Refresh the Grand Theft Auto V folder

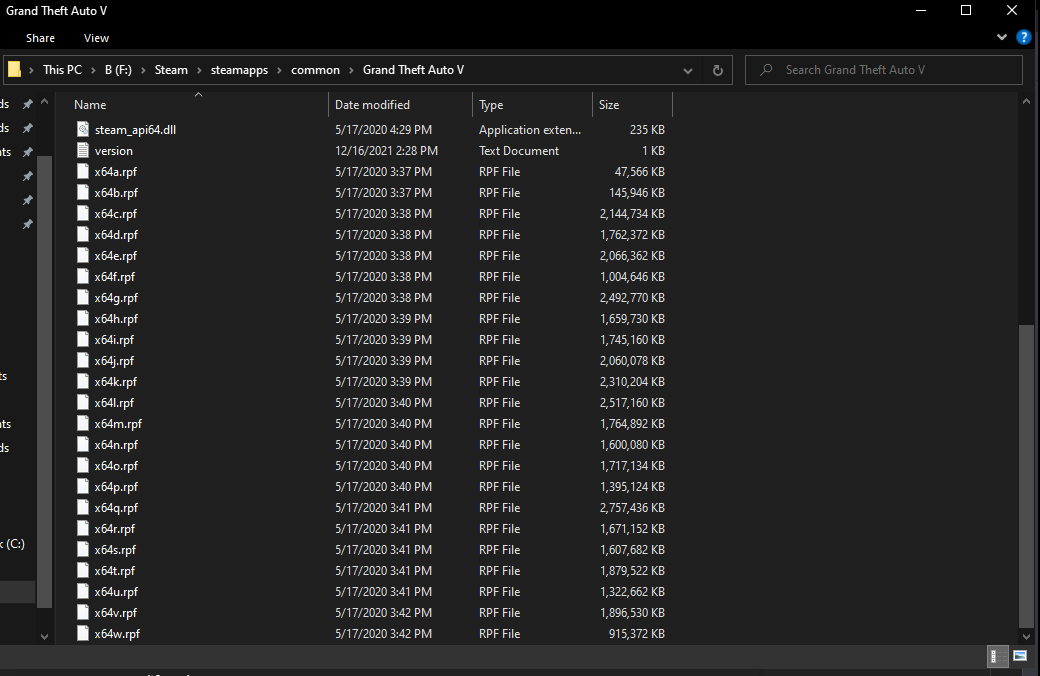point(718,70)
